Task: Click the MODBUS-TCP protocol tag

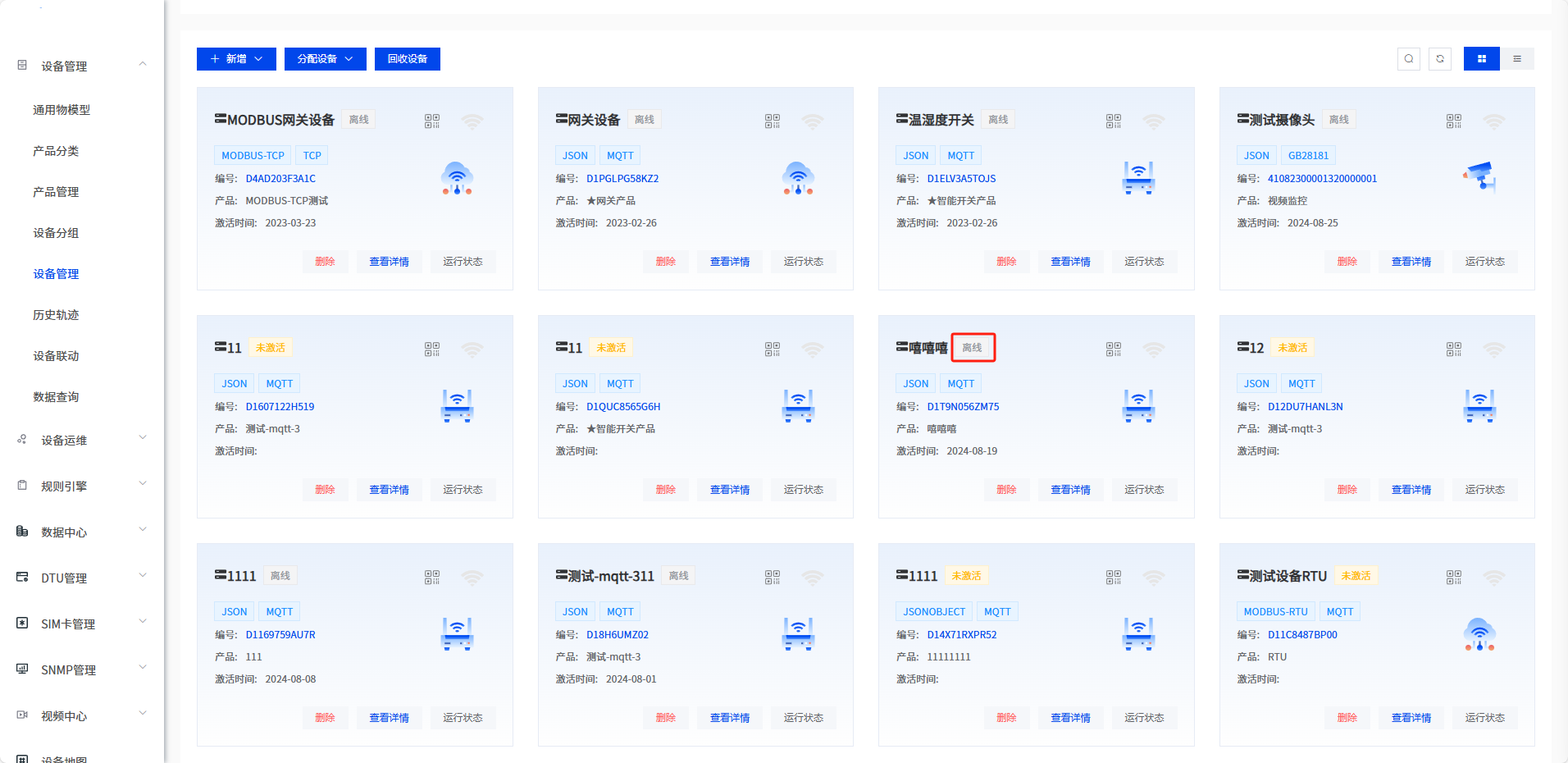Action: click(x=253, y=156)
